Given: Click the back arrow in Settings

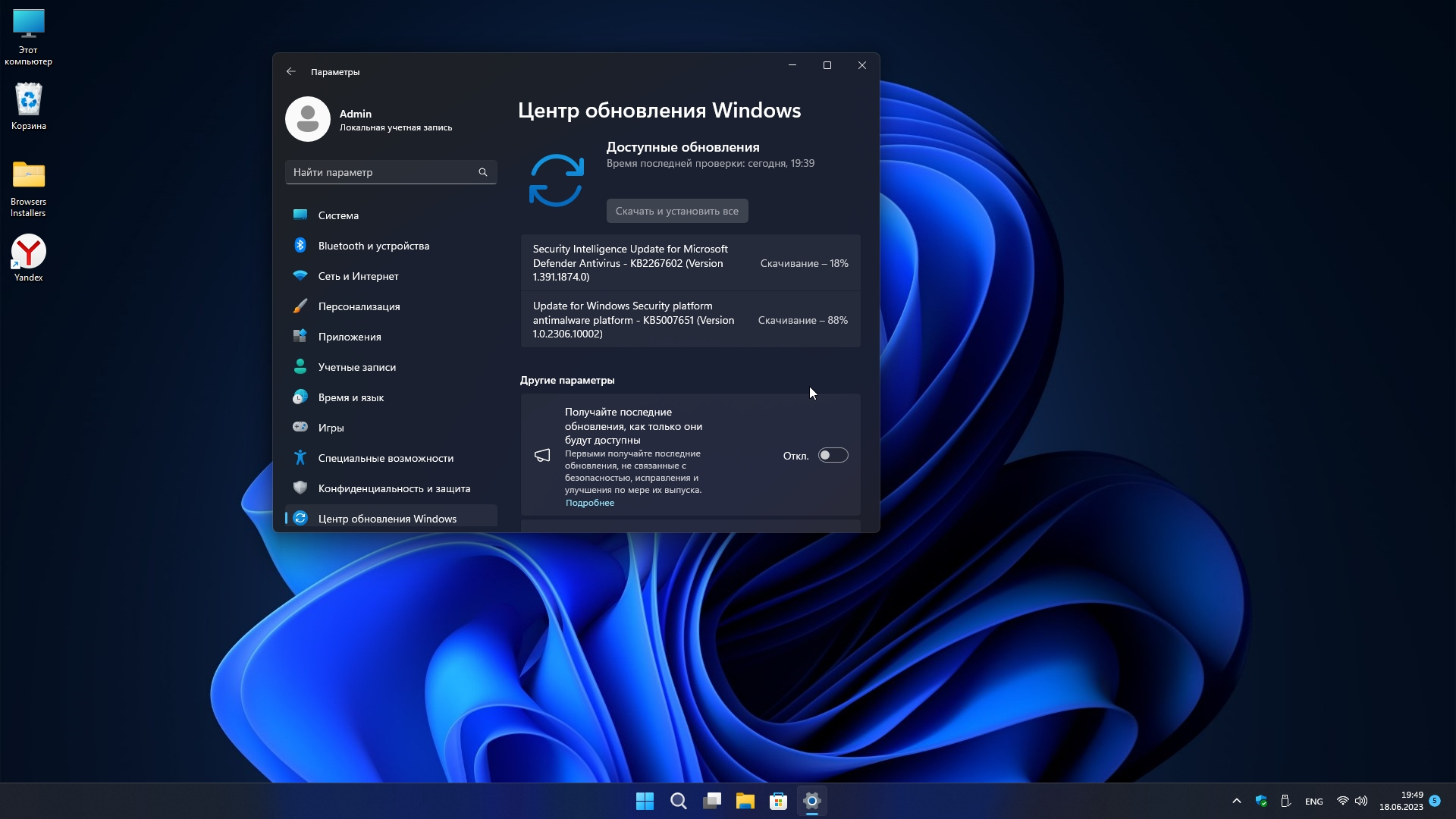Looking at the screenshot, I should click(x=291, y=71).
